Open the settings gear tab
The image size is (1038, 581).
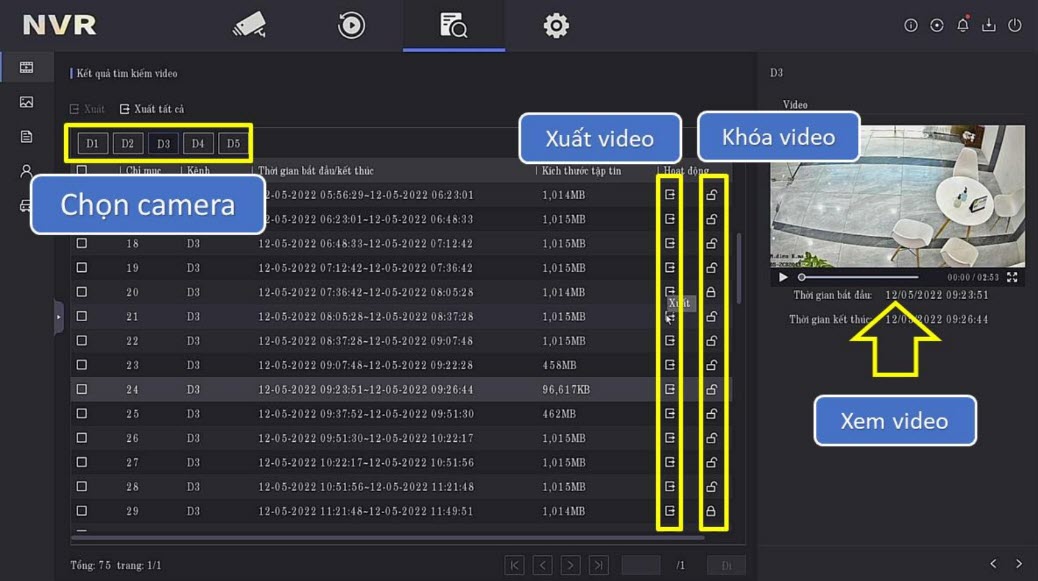click(x=556, y=25)
